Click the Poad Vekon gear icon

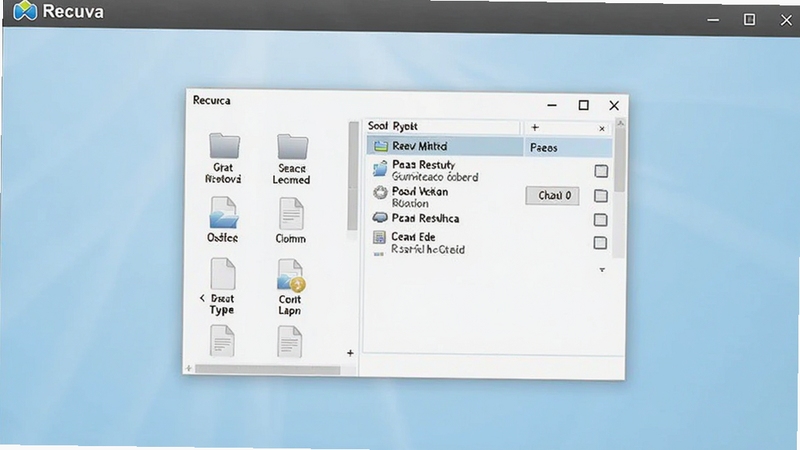380,192
